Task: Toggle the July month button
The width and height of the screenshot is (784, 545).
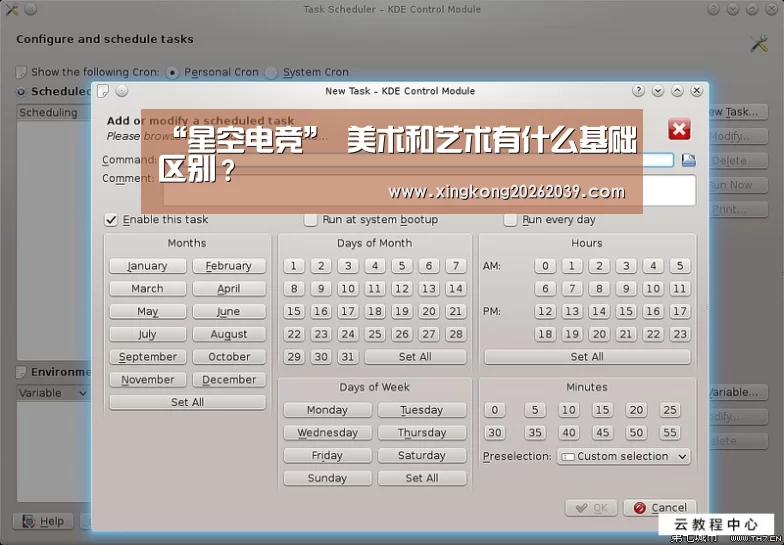Action: (148, 334)
